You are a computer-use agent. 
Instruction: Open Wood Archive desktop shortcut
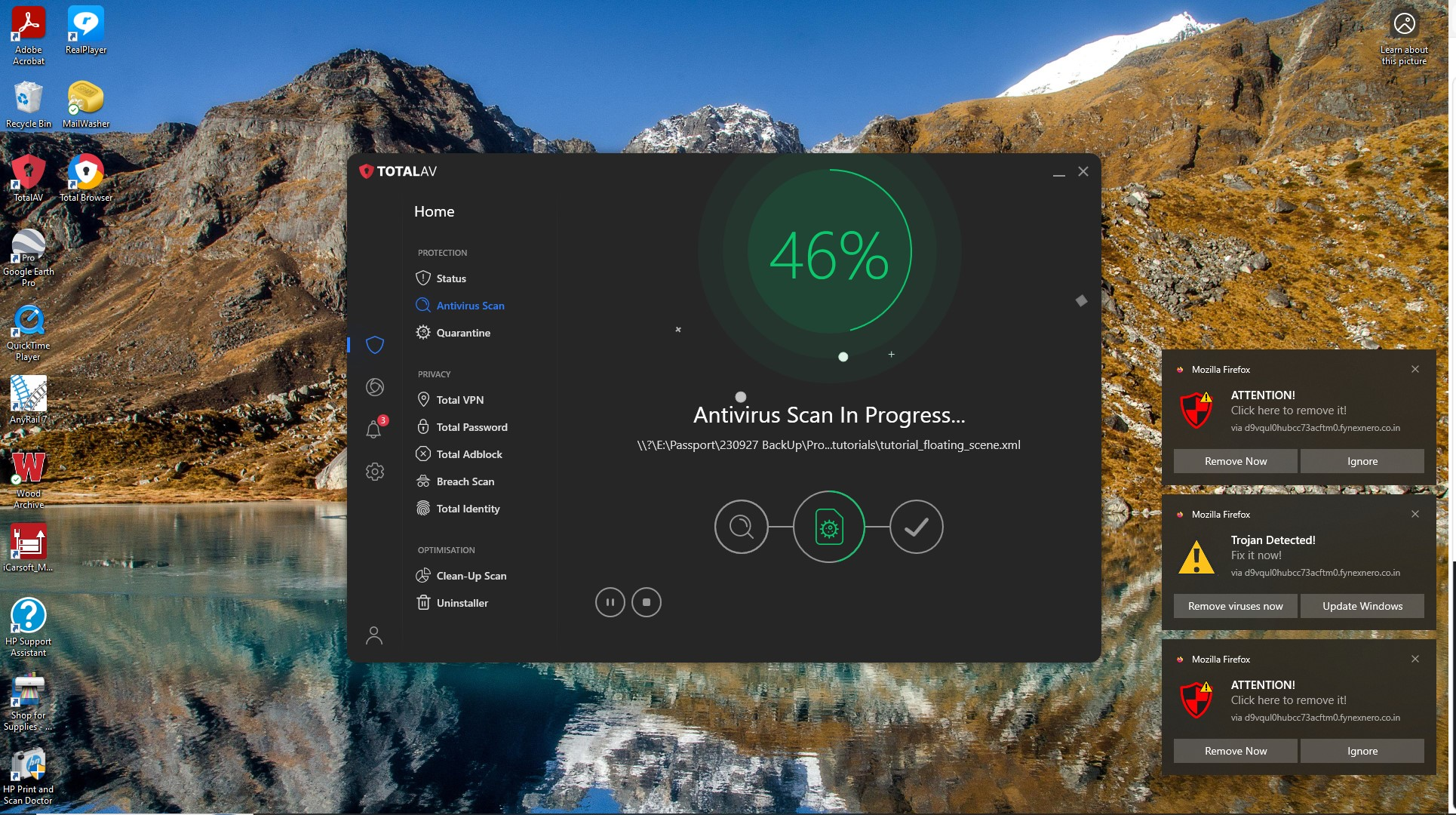(x=29, y=480)
